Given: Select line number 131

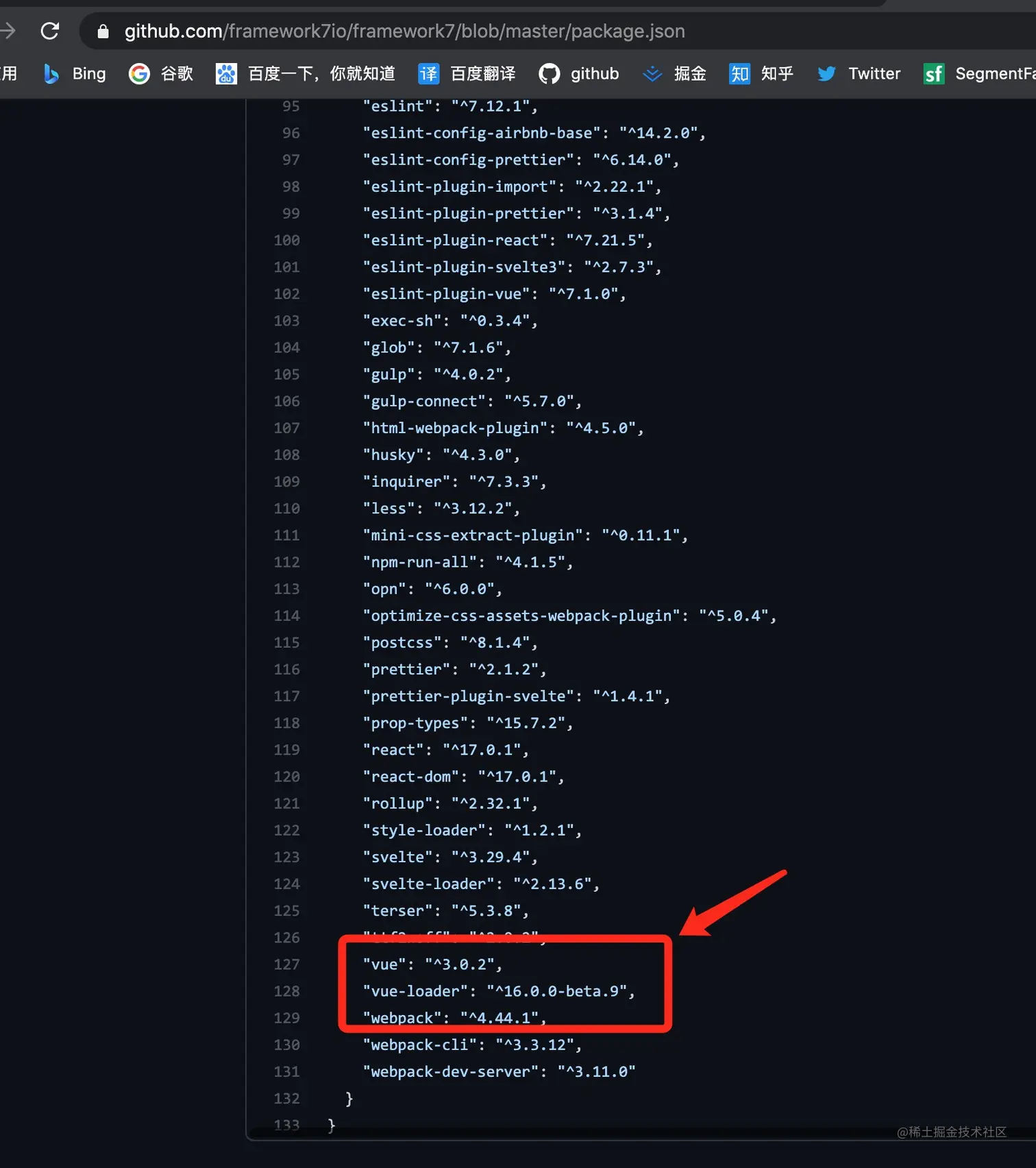Looking at the screenshot, I should tap(286, 1072).
